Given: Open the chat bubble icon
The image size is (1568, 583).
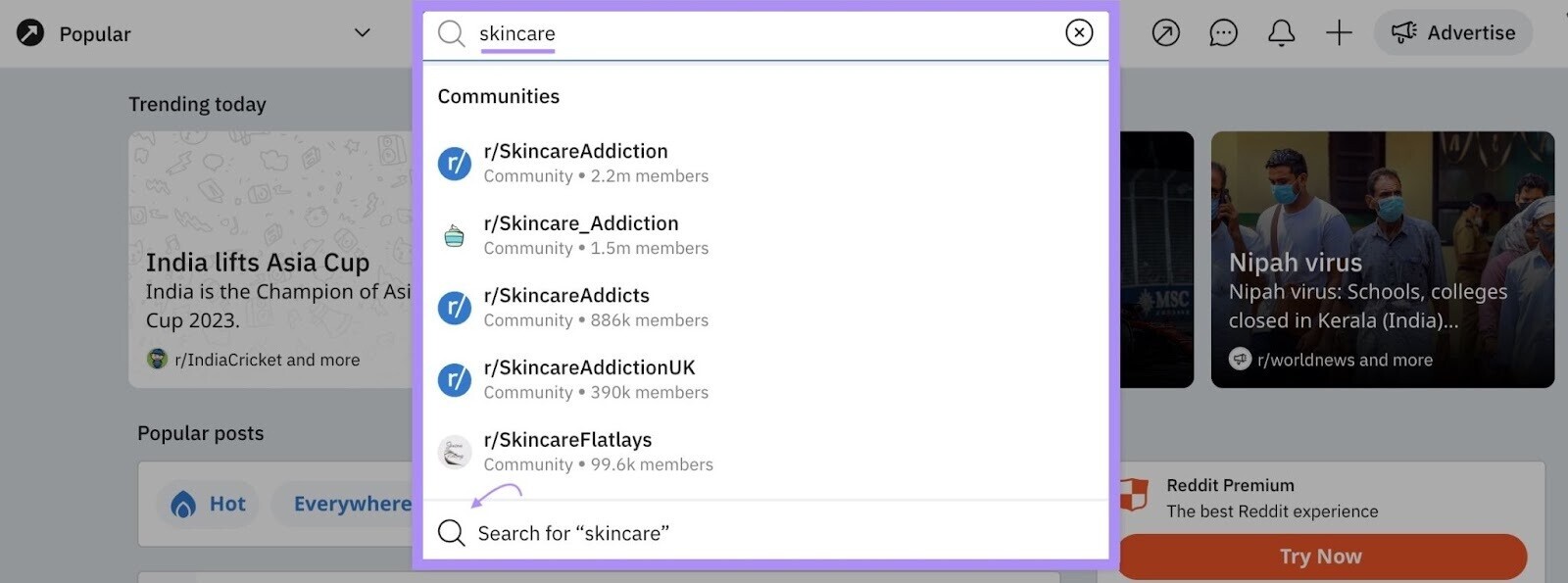Looking at the screenshot, I should tap(1223, 33).
